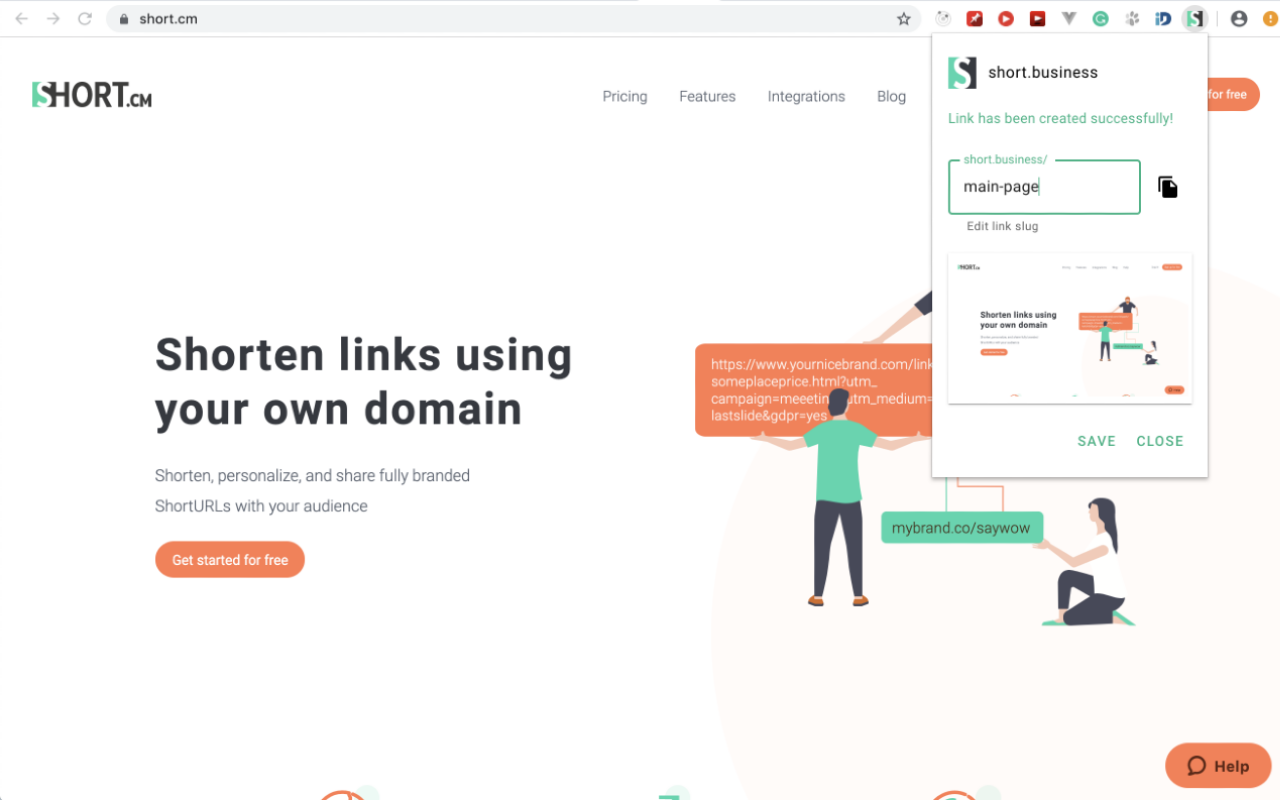This screenshot has width=1280, height=800.
Task: Click the page preview thumbnail in popup
Action: [x=1070, y=329]
